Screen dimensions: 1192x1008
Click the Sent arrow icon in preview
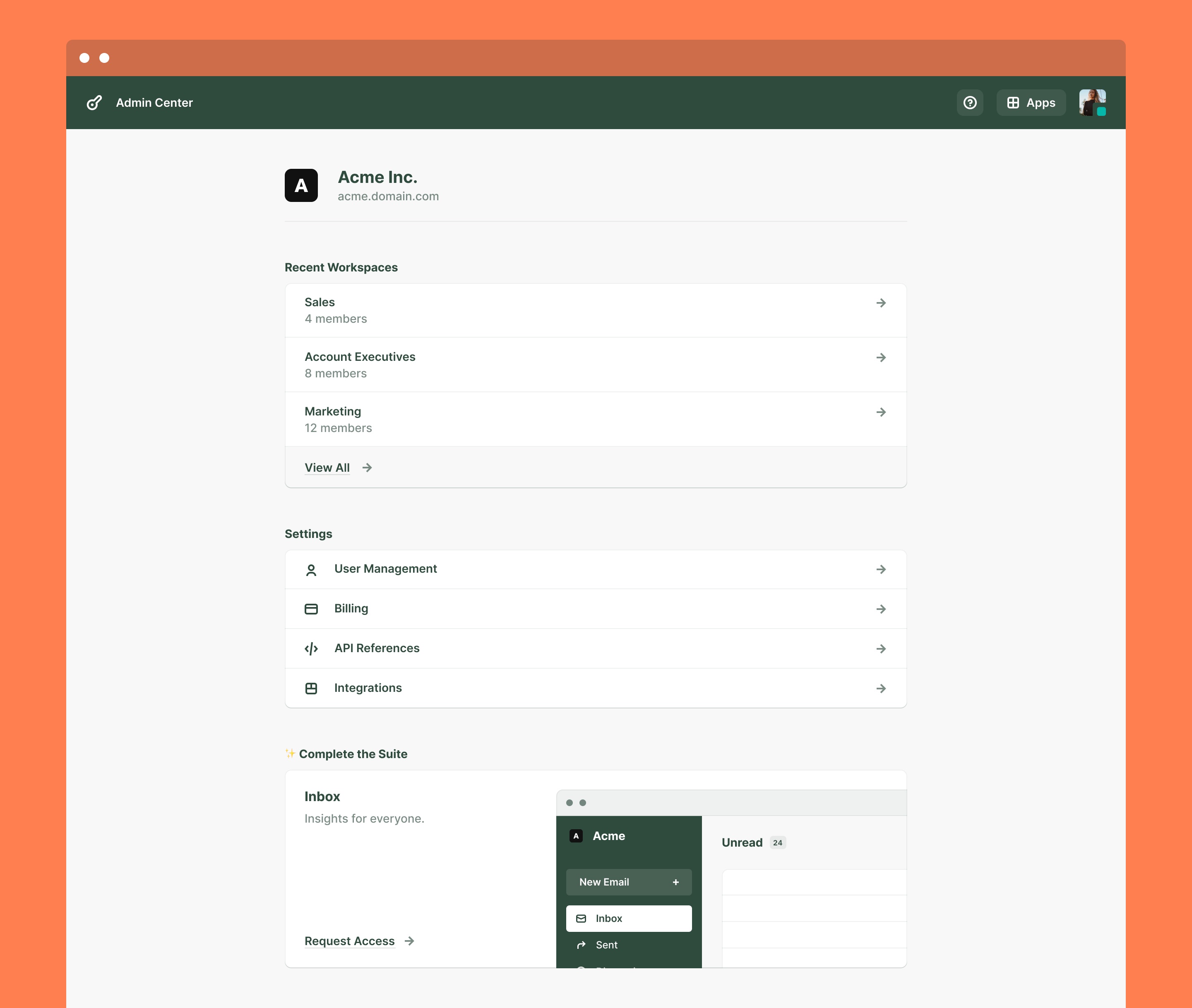[581, 945]
